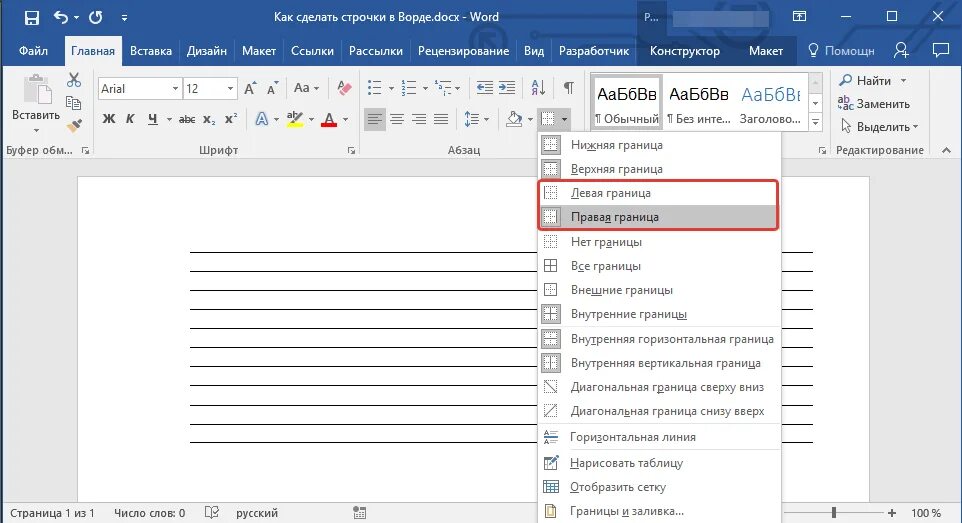Open the change case Aa dropdown
Viewport: 962px width, 523px height.
click(x=306, y=88)
